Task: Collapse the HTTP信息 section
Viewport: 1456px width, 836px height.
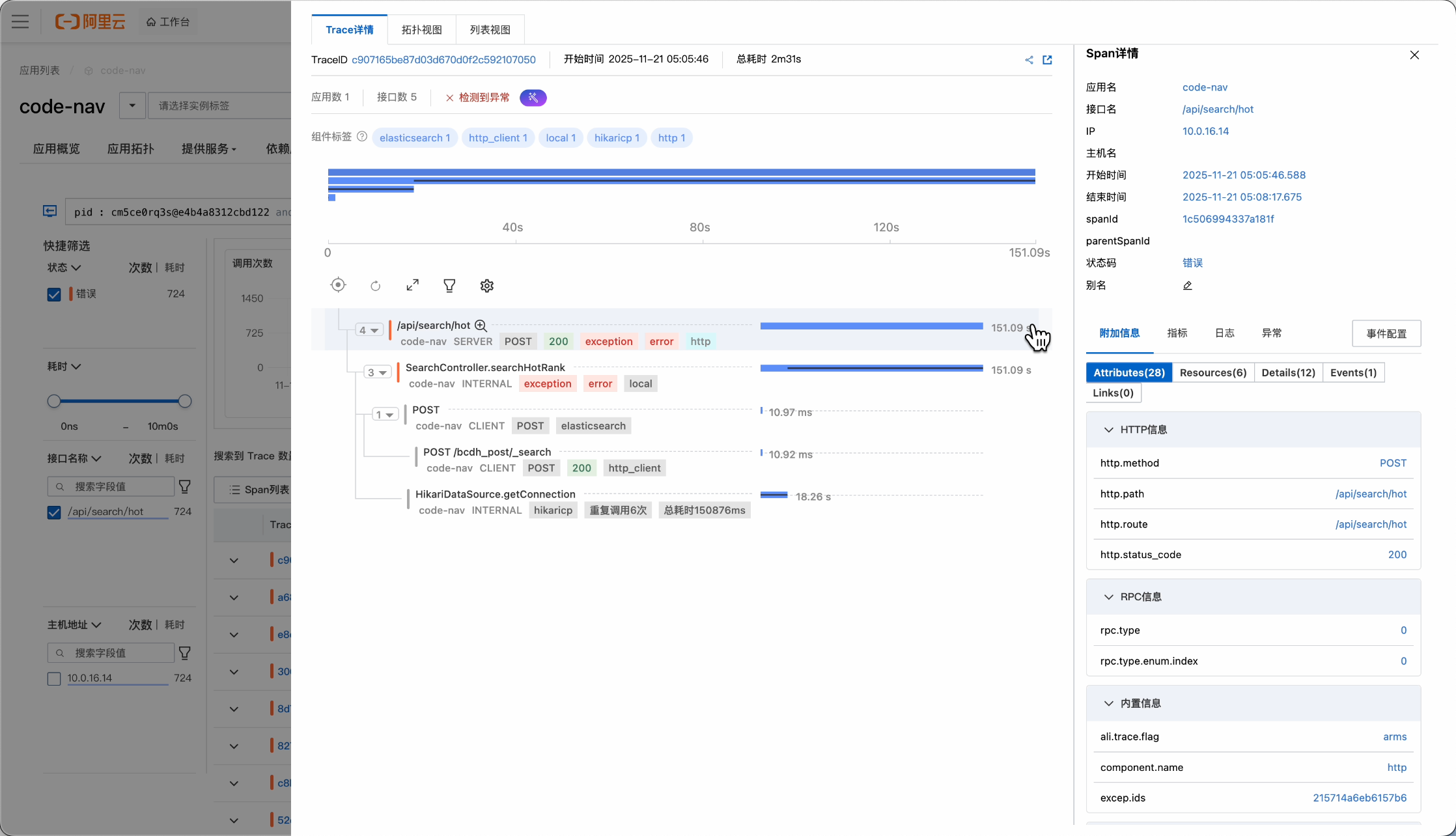Action: pos(1108,430)
